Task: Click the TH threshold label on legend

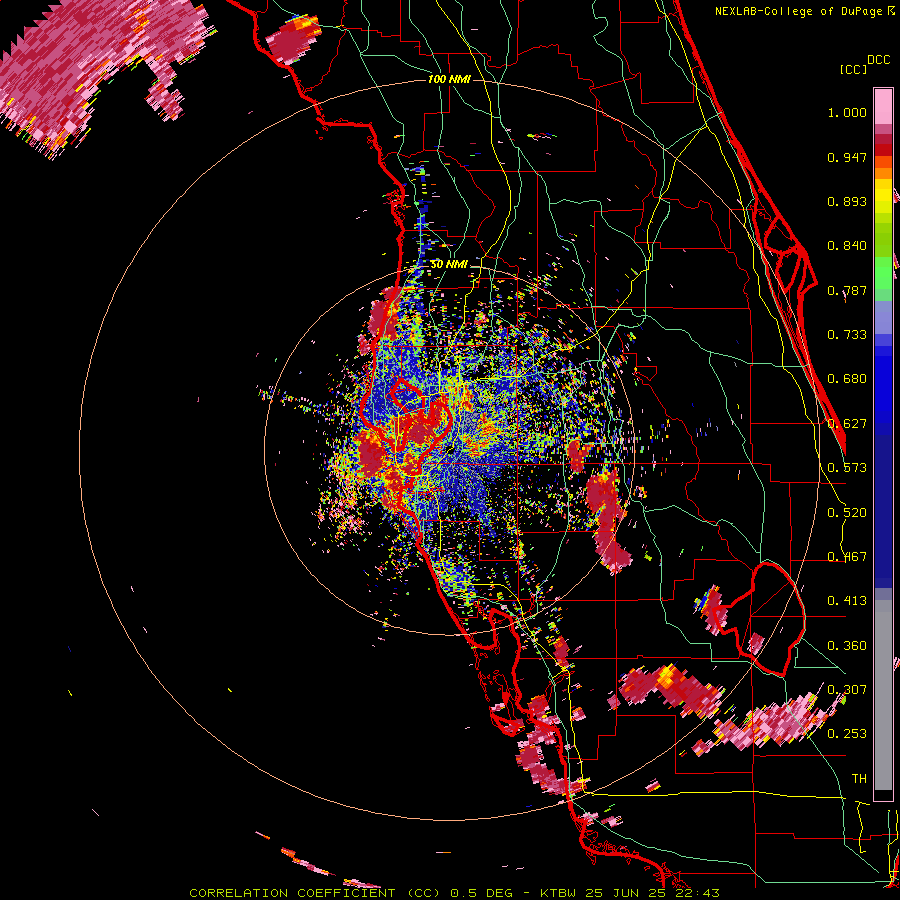Action: (859, 779)
